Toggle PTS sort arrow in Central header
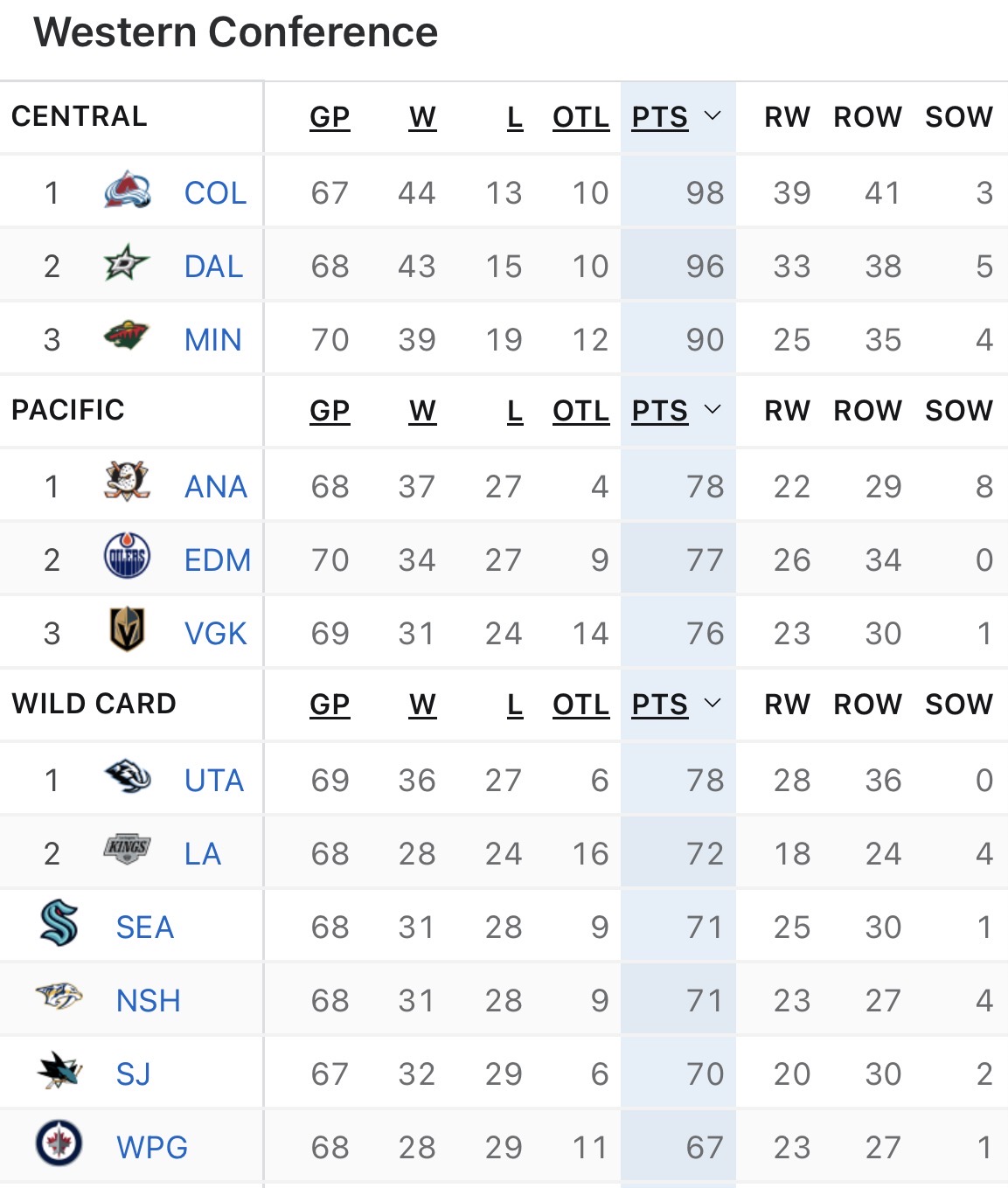This screenshot has height=1188, width=1008. coord(713,116)
